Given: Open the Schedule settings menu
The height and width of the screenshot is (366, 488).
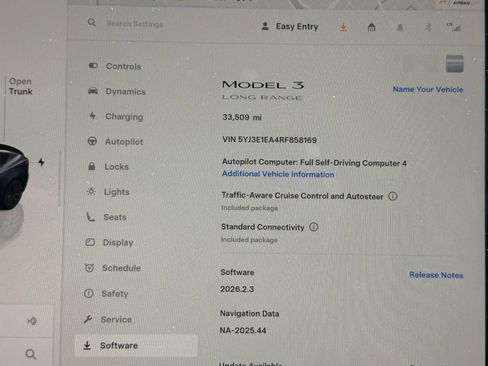Looking at the screenshot, I should (x=113, y=268).
